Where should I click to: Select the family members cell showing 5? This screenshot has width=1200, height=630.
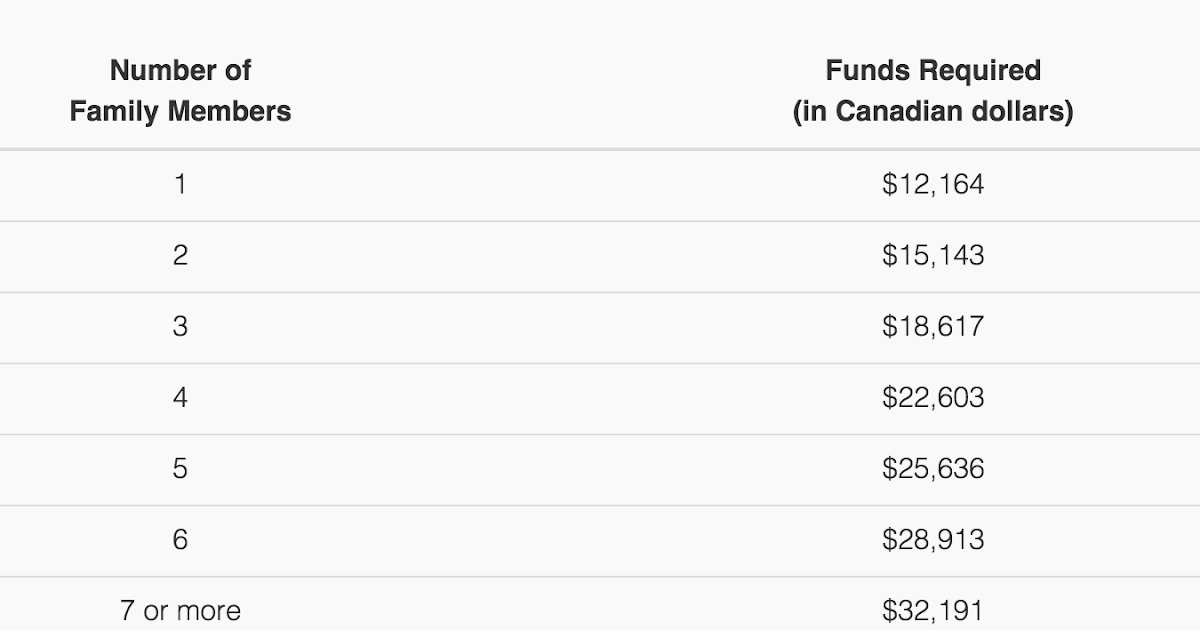(x=180, y=469)
